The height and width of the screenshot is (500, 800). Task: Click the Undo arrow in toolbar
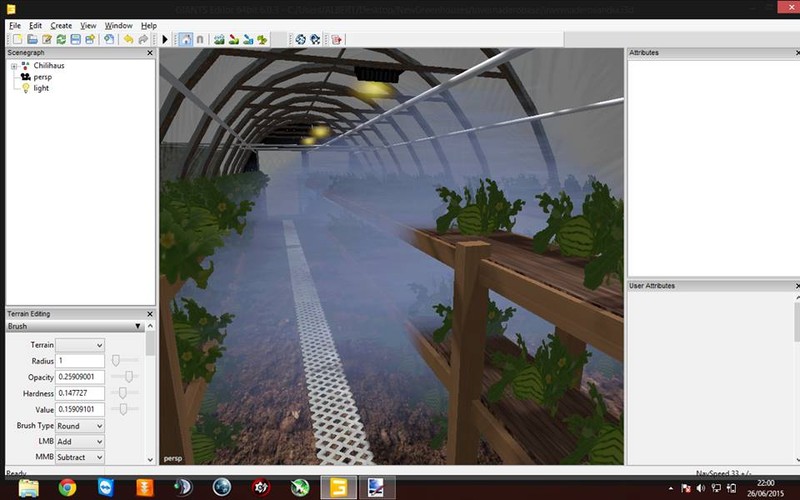pyautogui.click(x=127, y=39)
